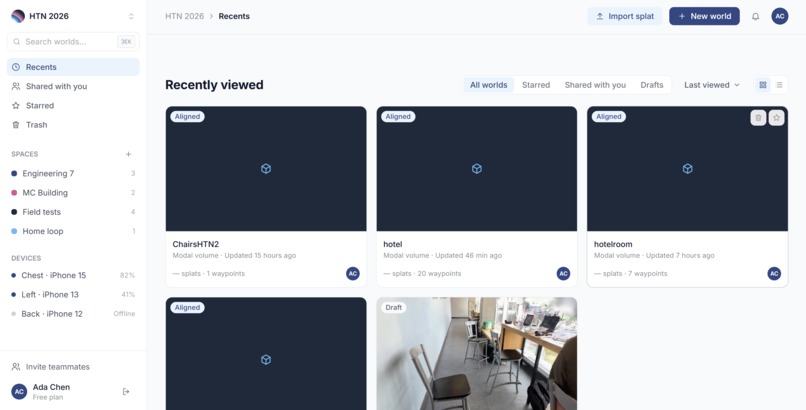Open Ada Chen profile avatar in sidebar
Screen dimensions: 806x410
click(x=19, y=392)
